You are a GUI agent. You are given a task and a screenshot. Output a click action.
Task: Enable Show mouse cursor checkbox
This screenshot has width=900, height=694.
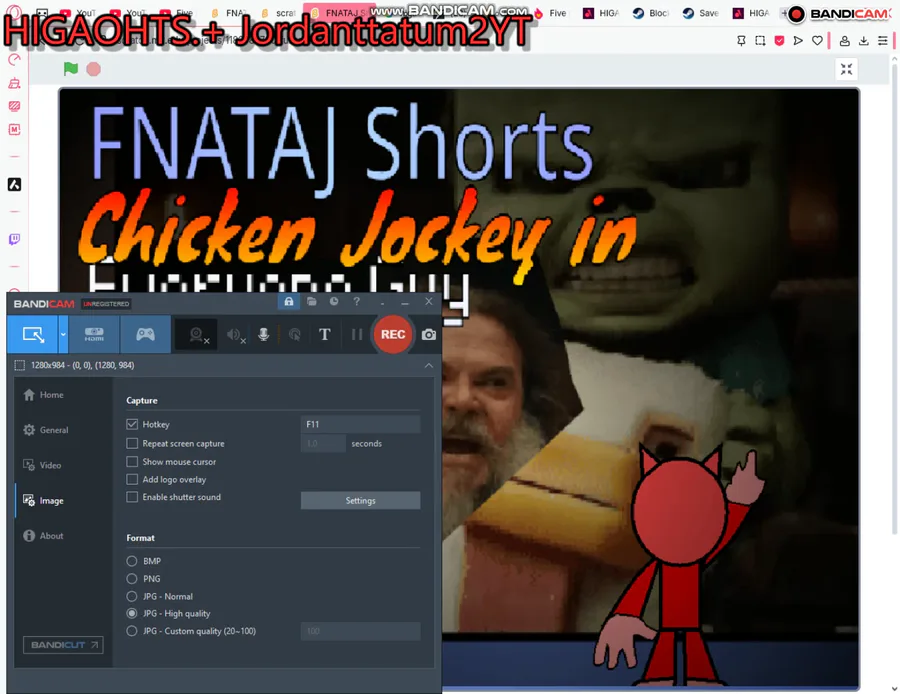pyautogui.click(x=132, y=462)
